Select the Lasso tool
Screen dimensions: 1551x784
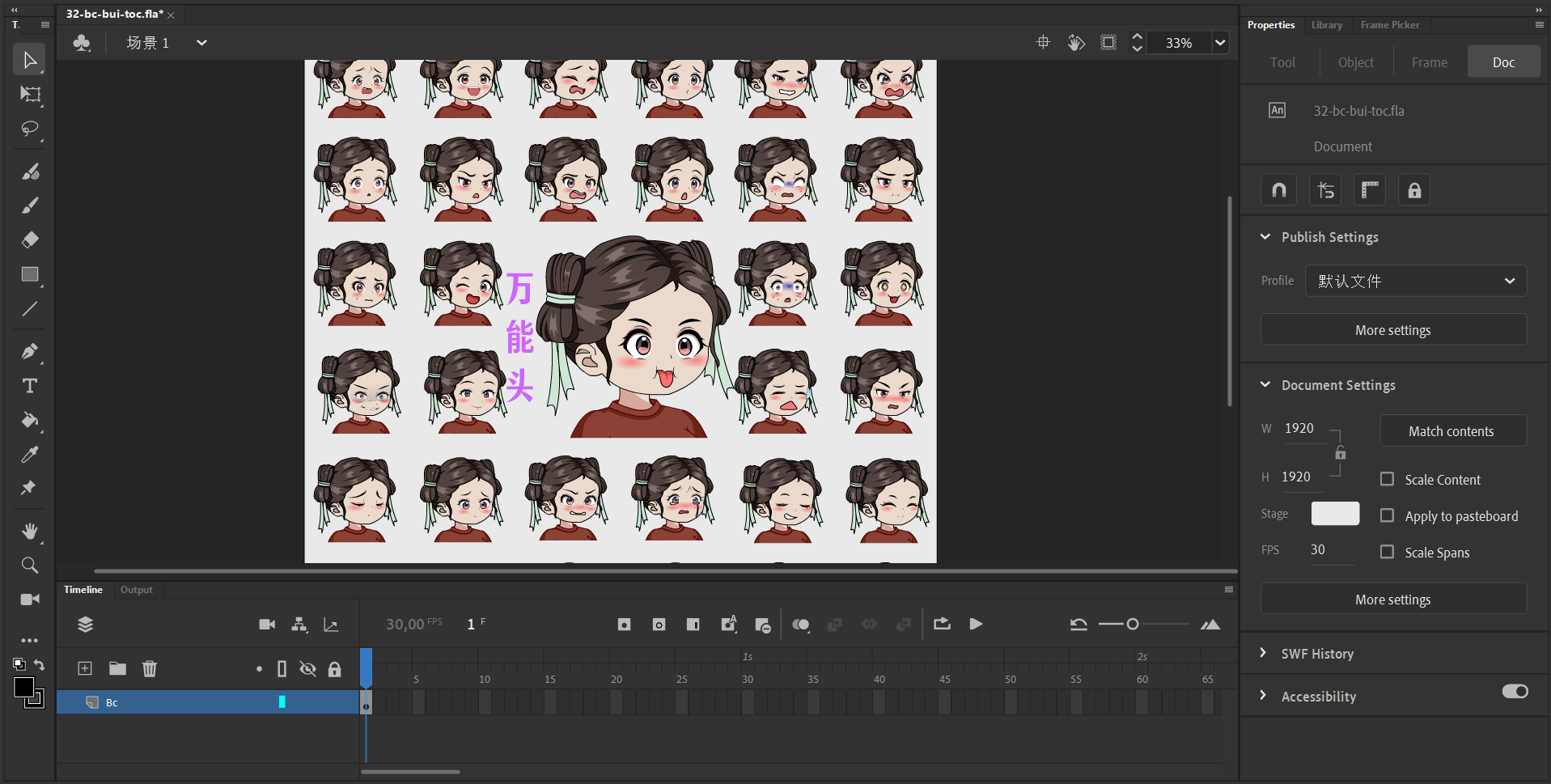(30, 129)
